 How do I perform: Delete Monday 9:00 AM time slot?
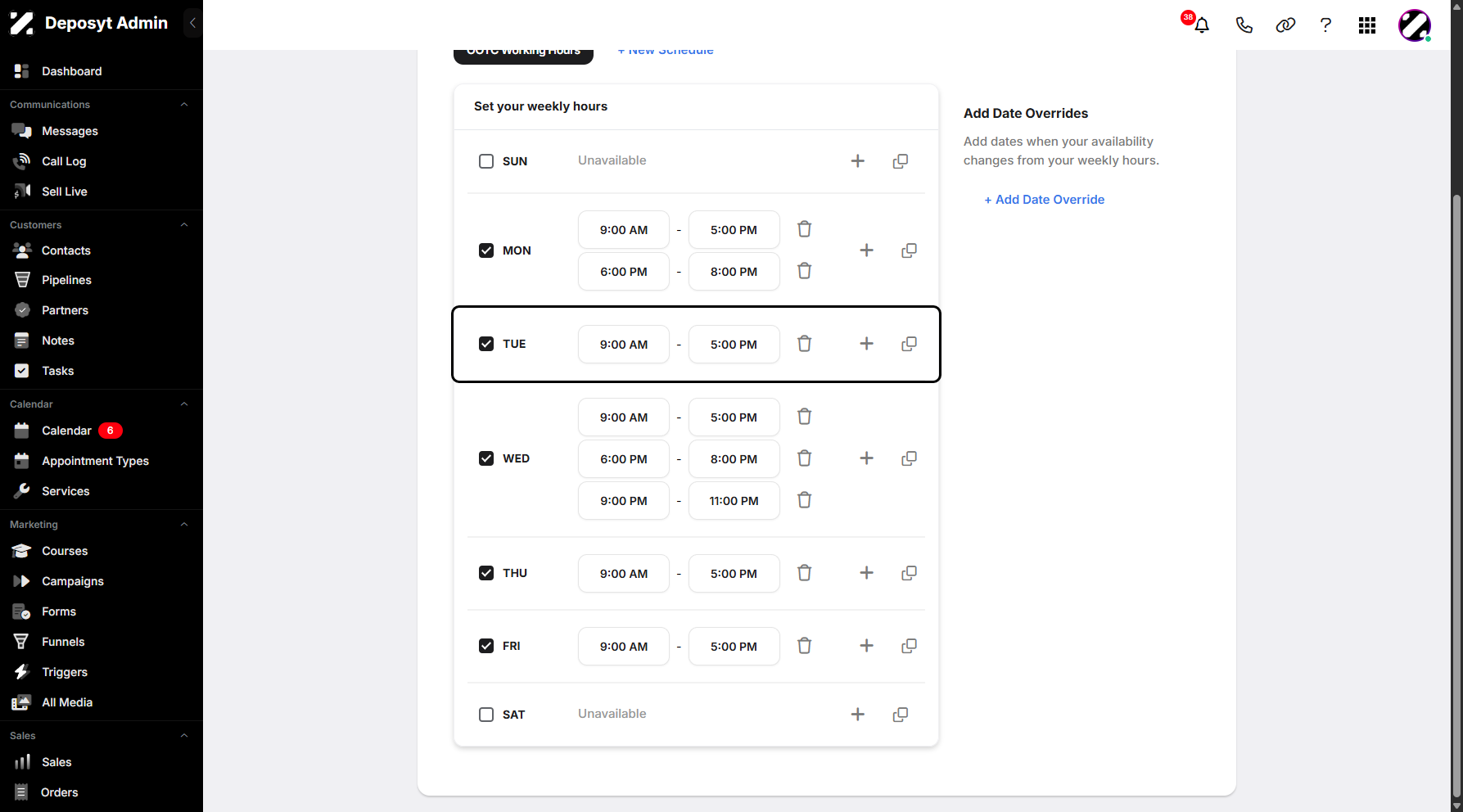(805, 229)
